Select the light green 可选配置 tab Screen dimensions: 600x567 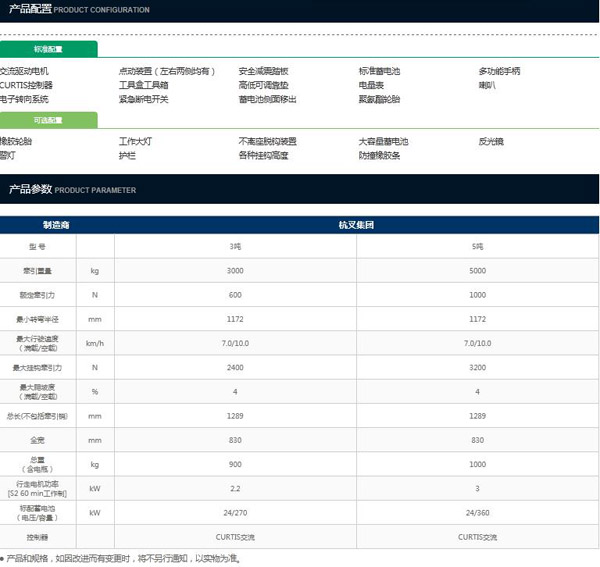point(48,120)
